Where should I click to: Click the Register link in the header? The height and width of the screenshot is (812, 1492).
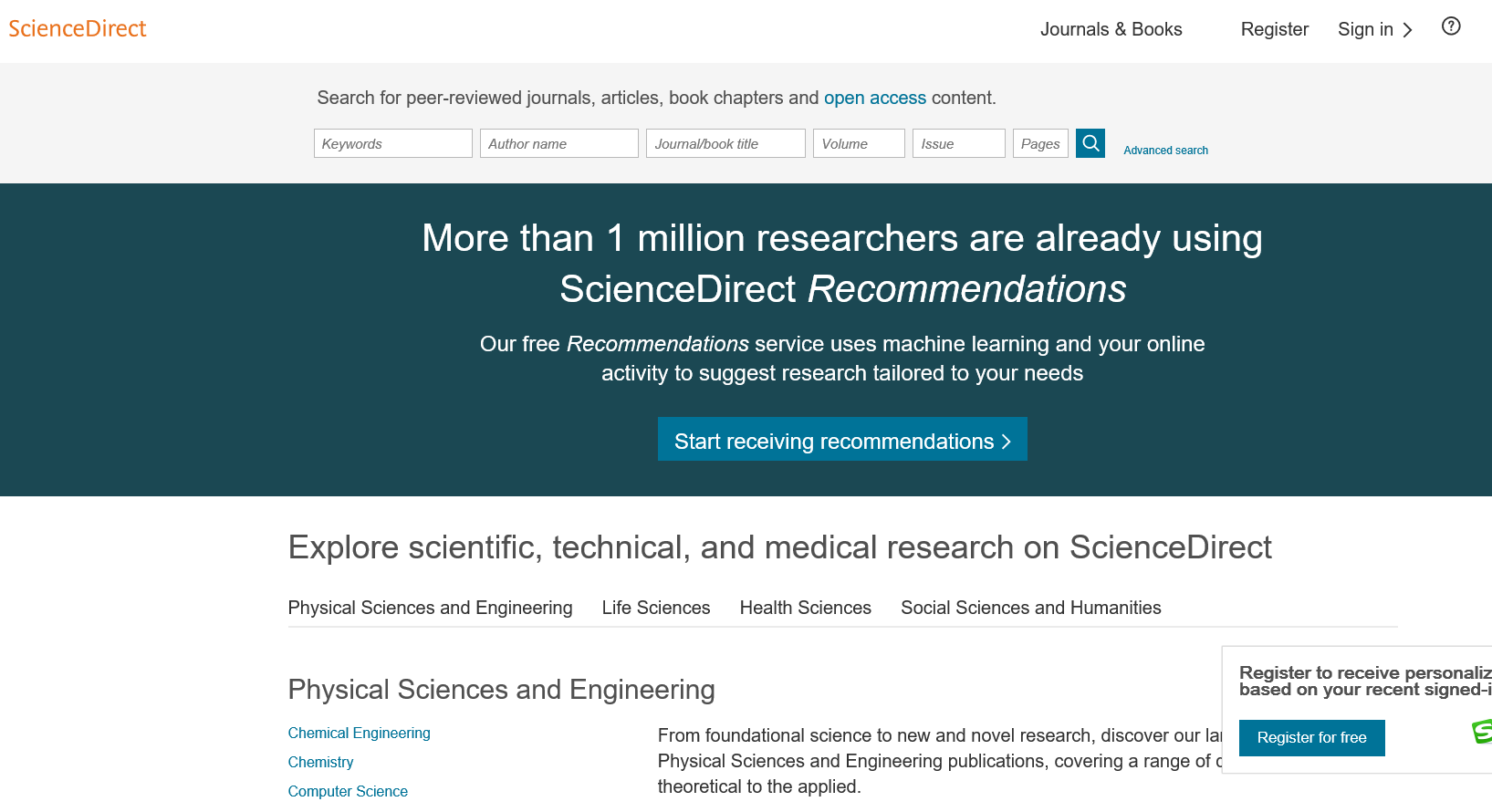(1274, 29)
